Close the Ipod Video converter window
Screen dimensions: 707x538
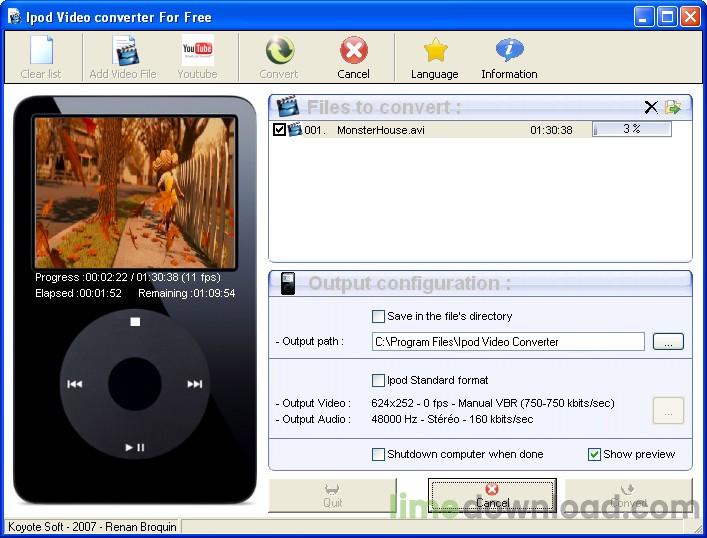tap(690, 17)
